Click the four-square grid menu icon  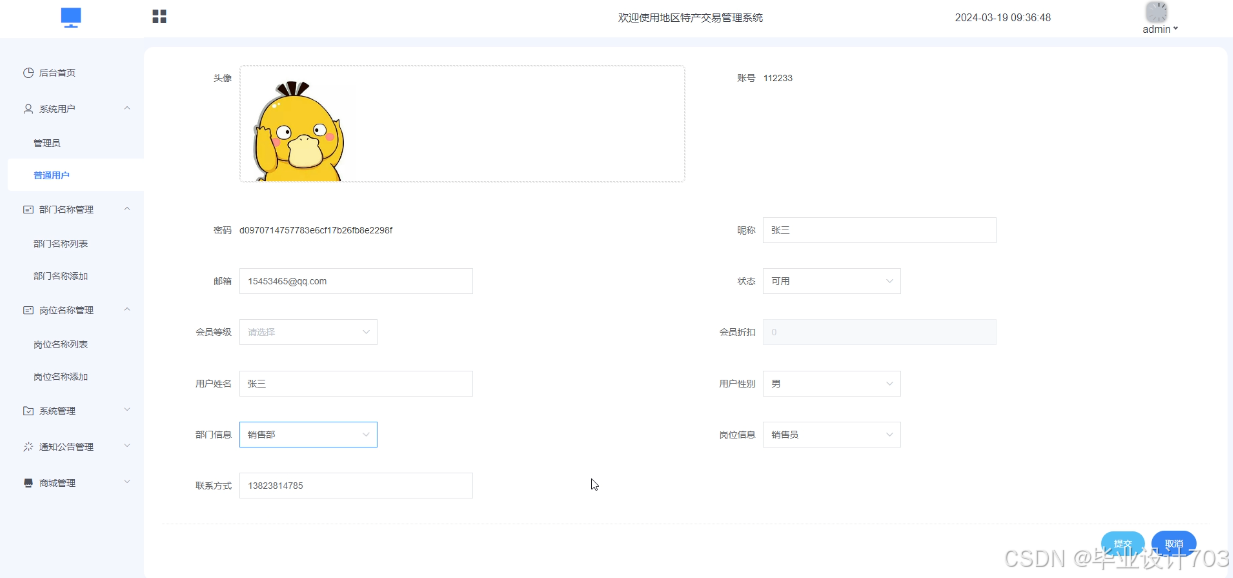(159, 16)
